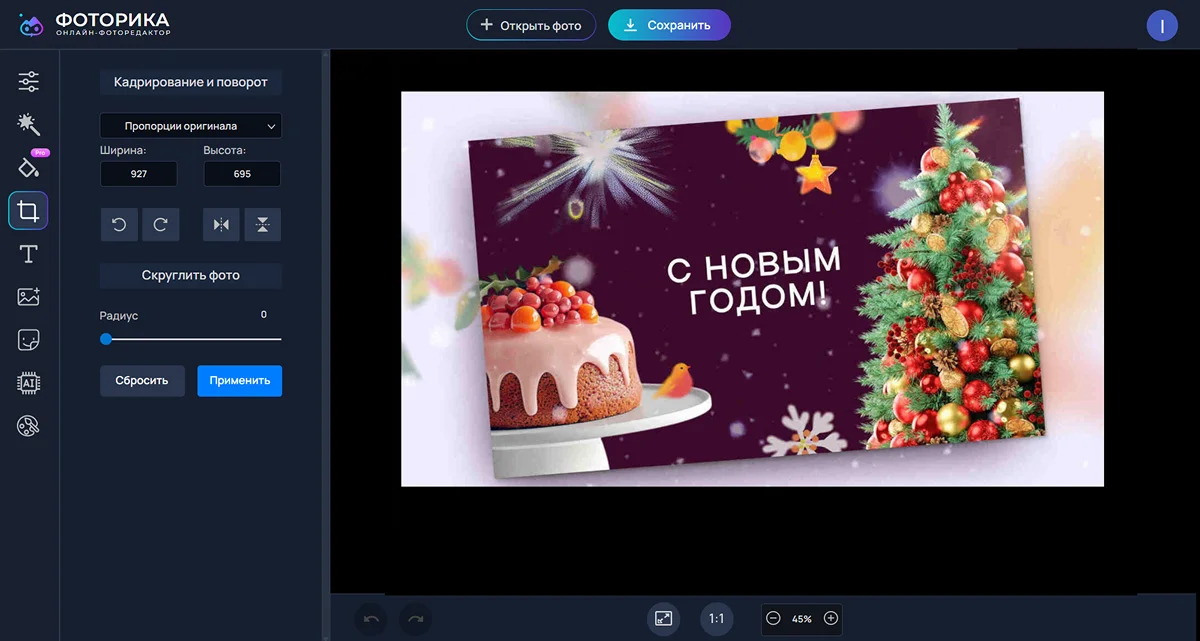Flip the photo horizontally
The height and width of the screenshot is (641, 1200).
[x=221, y=225]
